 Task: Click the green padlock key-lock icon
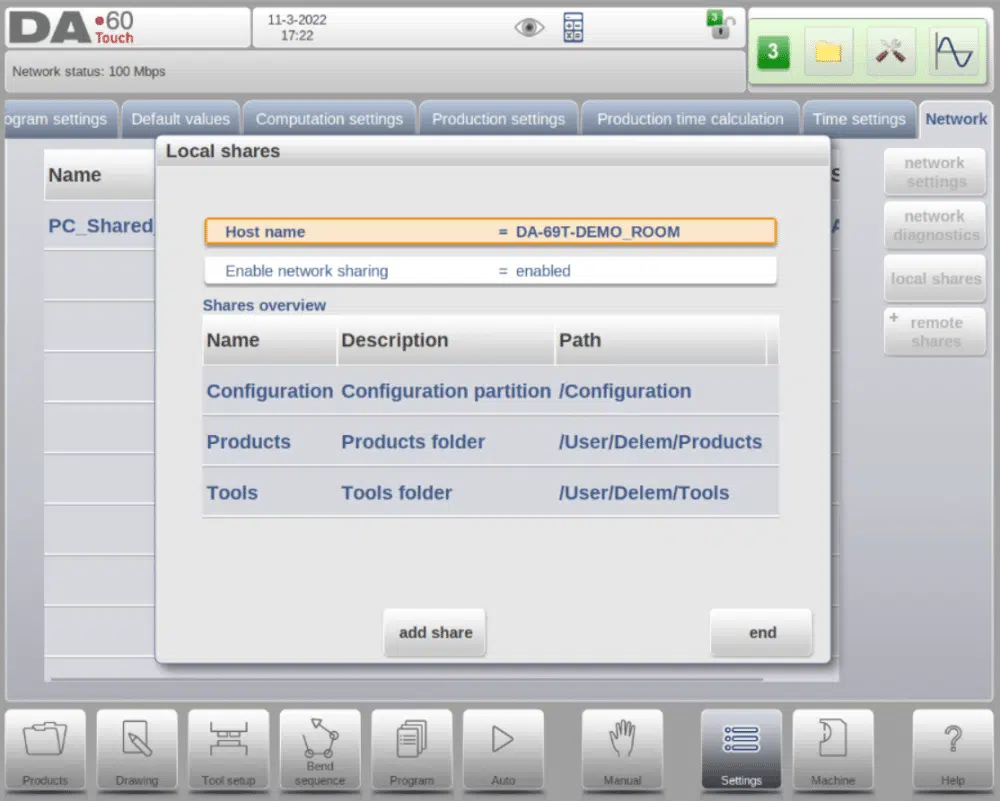721,24
